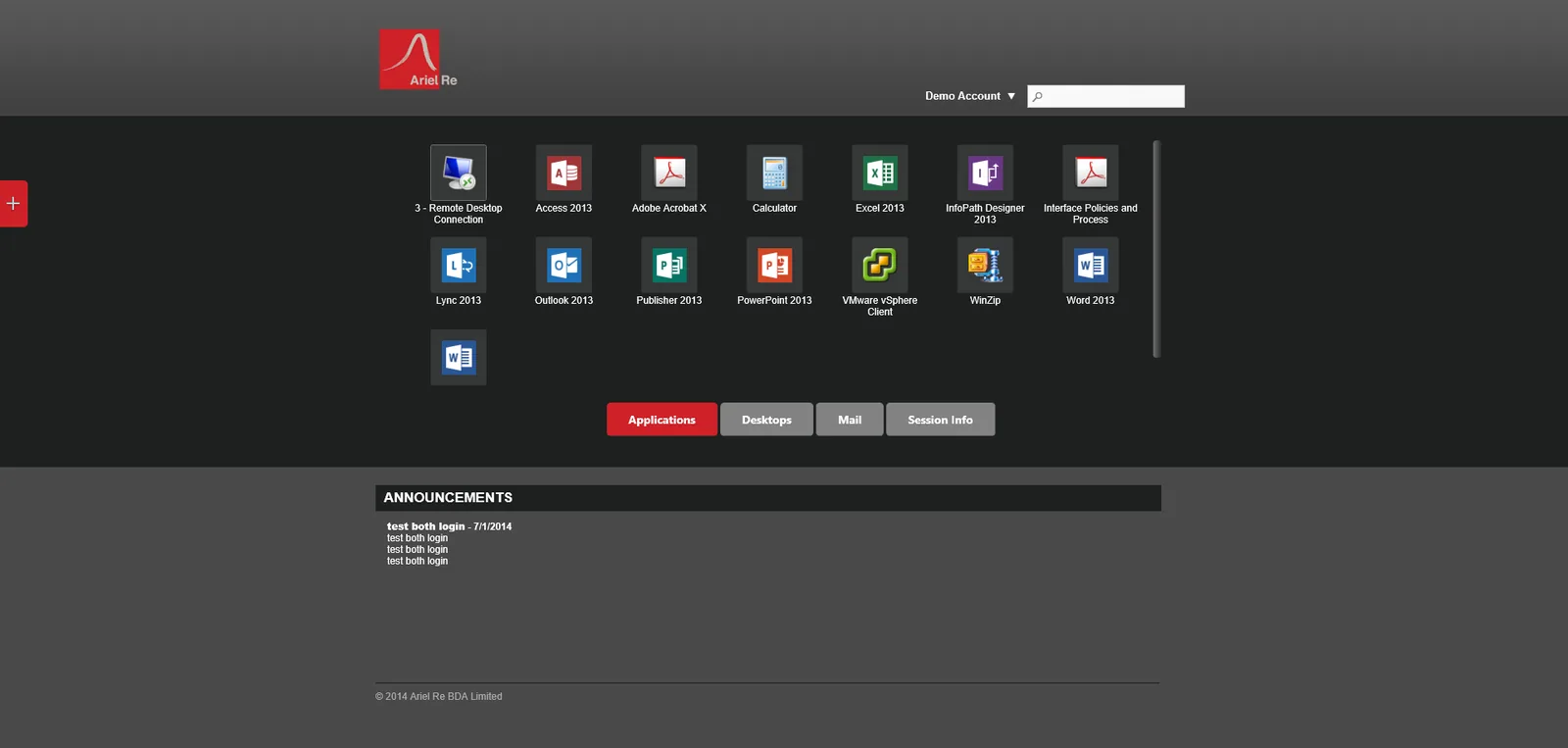Launch the 3 - Remote Desktop Connection app

pyautogui.click(x=459, y=174)
